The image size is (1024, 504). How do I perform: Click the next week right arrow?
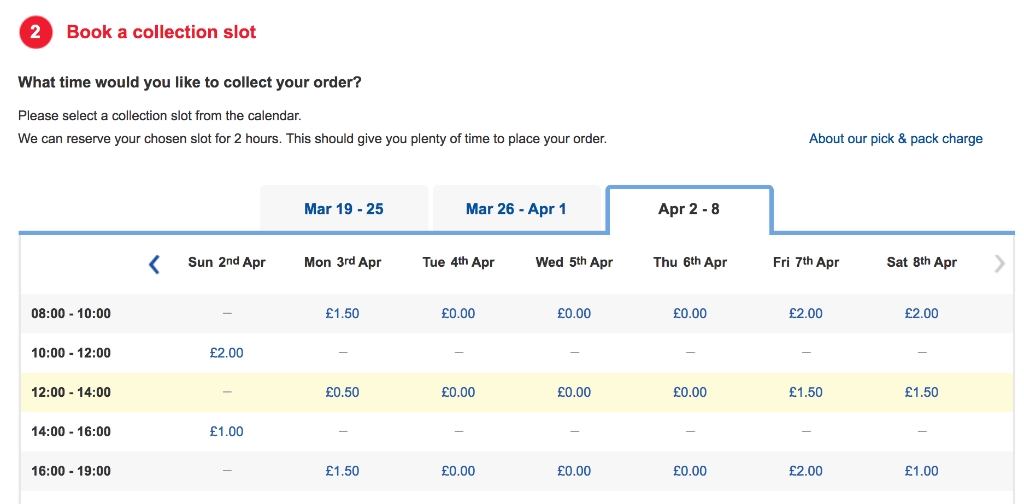1000,263
